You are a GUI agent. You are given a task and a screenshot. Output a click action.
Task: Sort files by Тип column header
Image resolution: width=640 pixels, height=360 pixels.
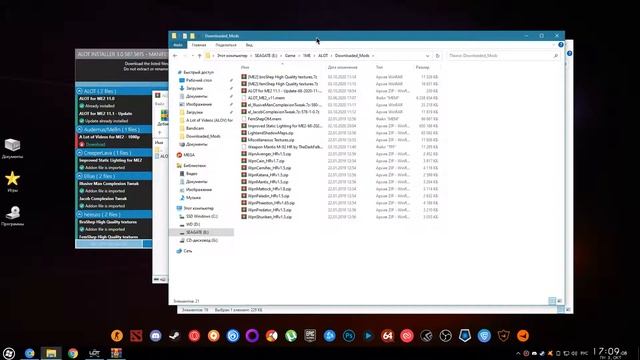tap(379, 67)
